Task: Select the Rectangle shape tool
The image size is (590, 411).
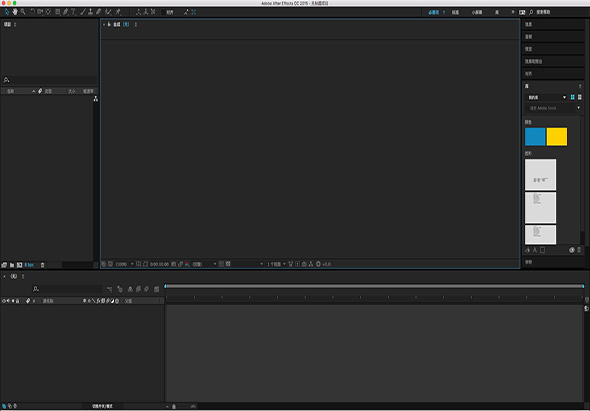Action: click(58, 12)
